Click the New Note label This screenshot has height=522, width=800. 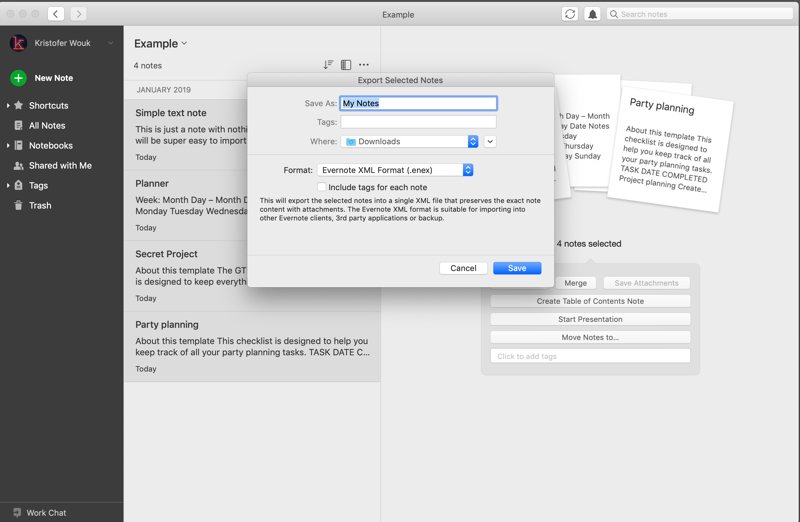[54, 78]
